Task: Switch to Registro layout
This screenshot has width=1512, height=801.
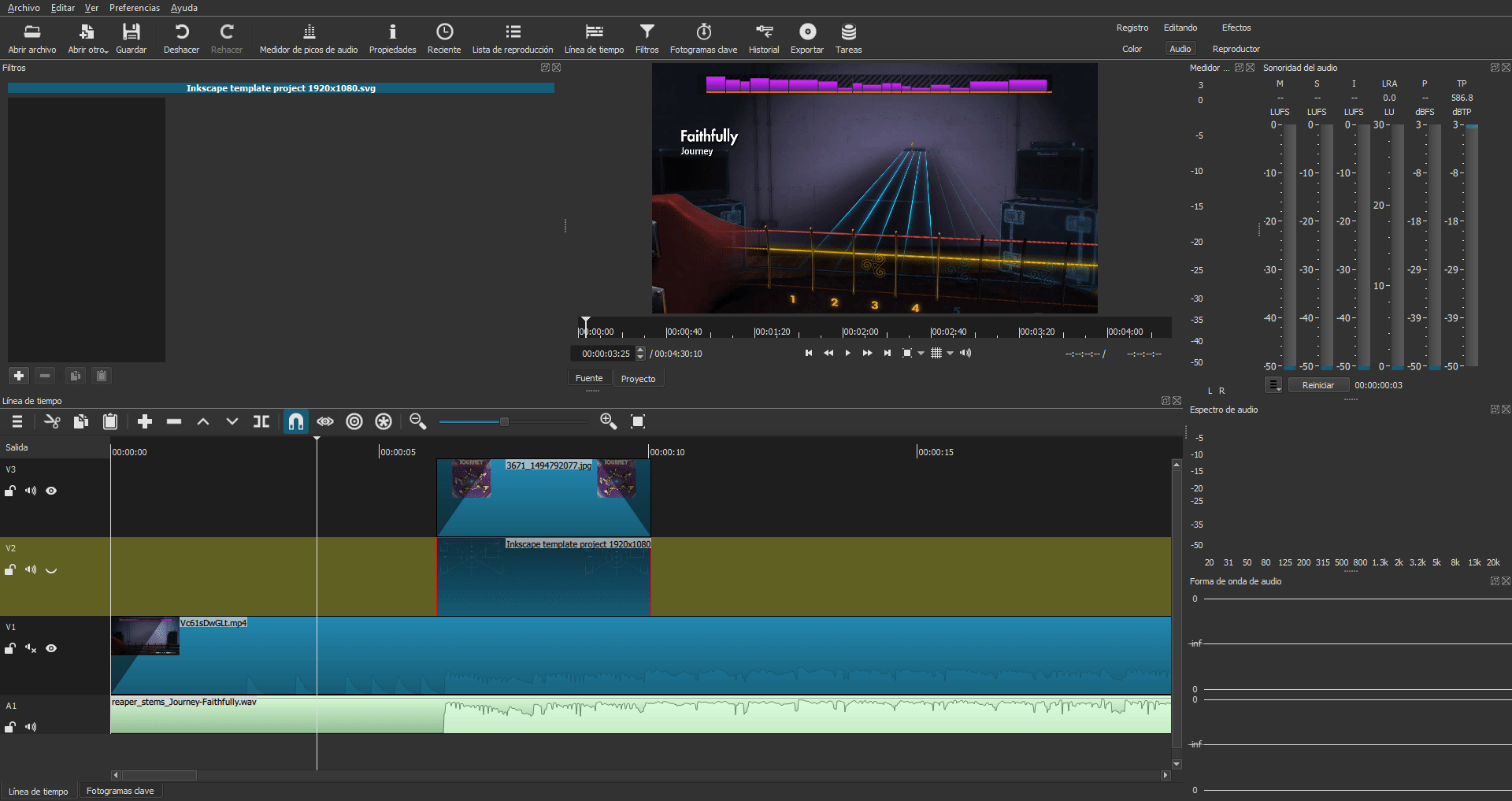Action: click(x=1132, y=28)
